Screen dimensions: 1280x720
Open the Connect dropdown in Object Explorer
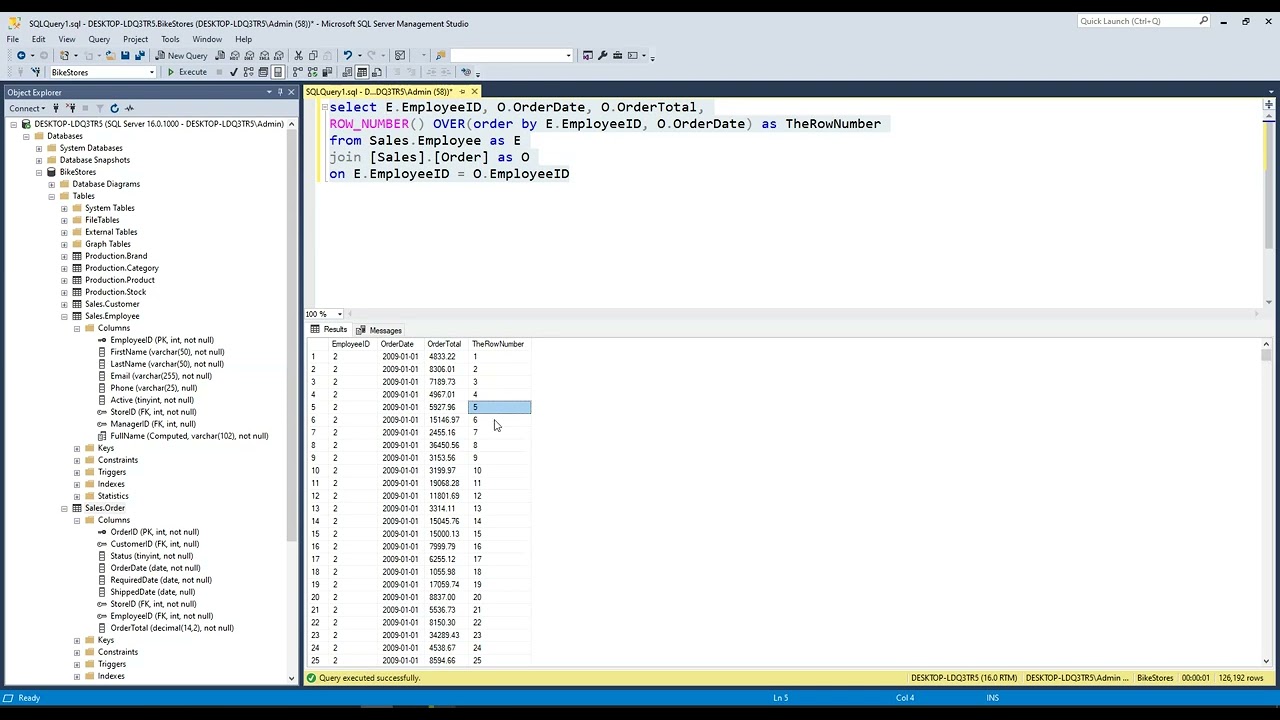28,108
